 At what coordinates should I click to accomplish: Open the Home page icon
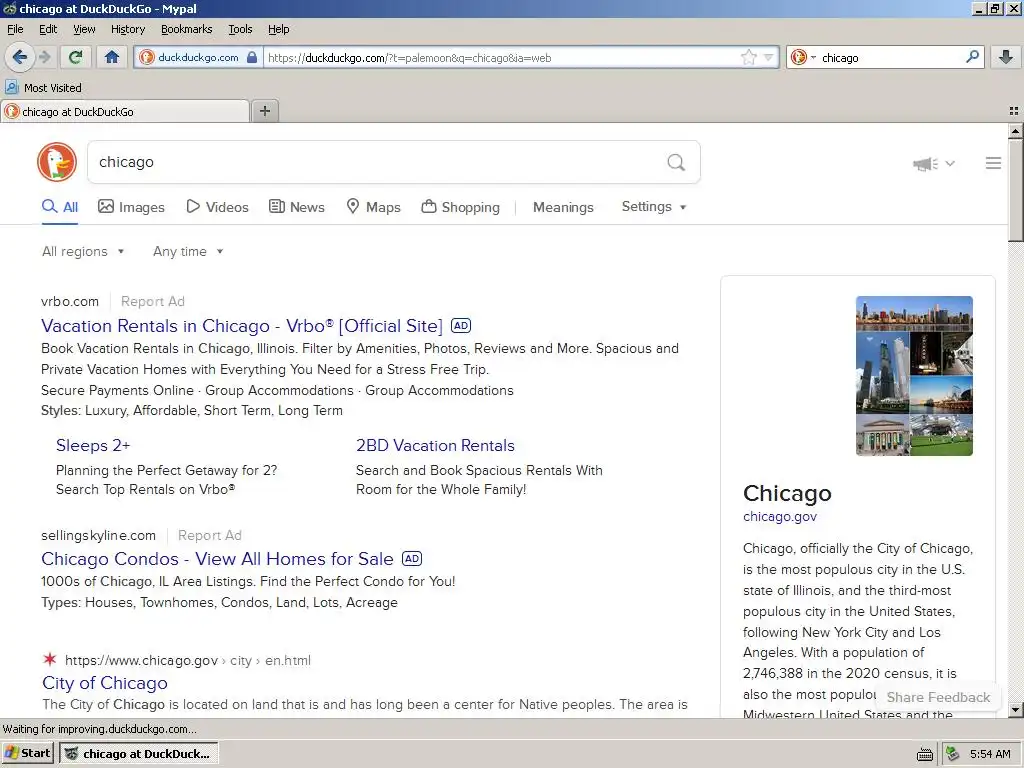point(112,57)
